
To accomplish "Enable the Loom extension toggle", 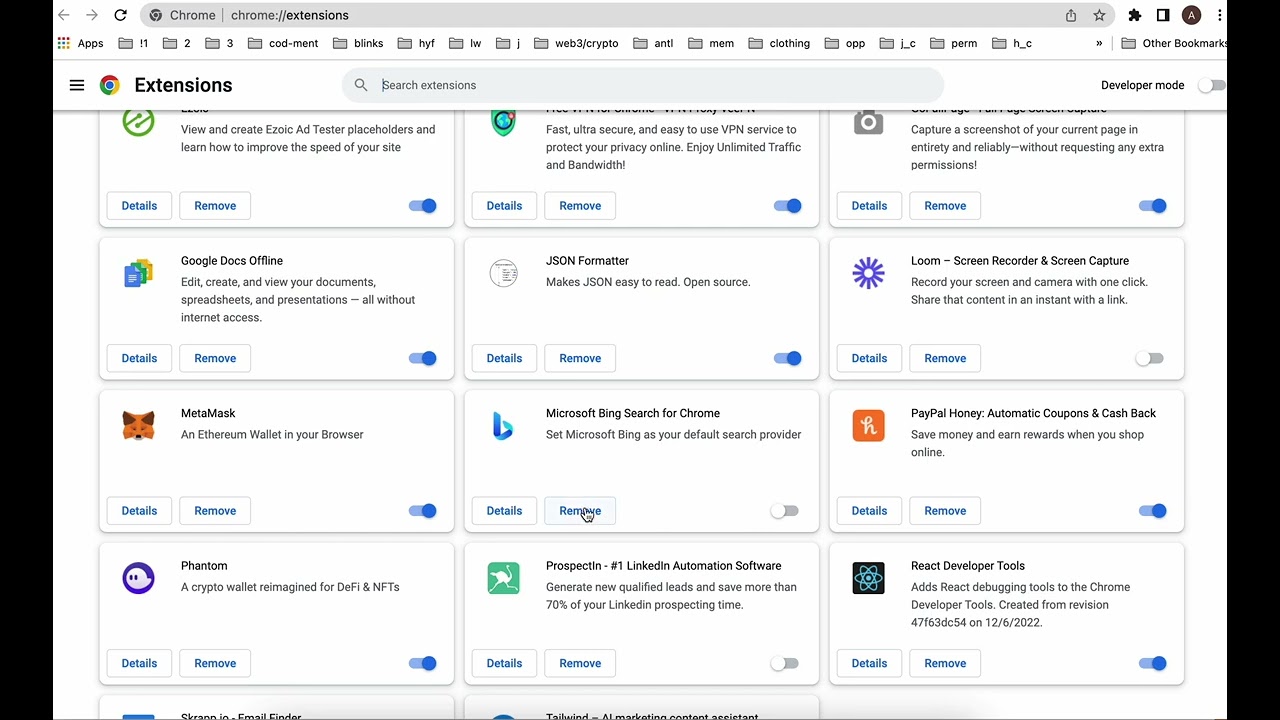I will click(x=1150, y=358).
